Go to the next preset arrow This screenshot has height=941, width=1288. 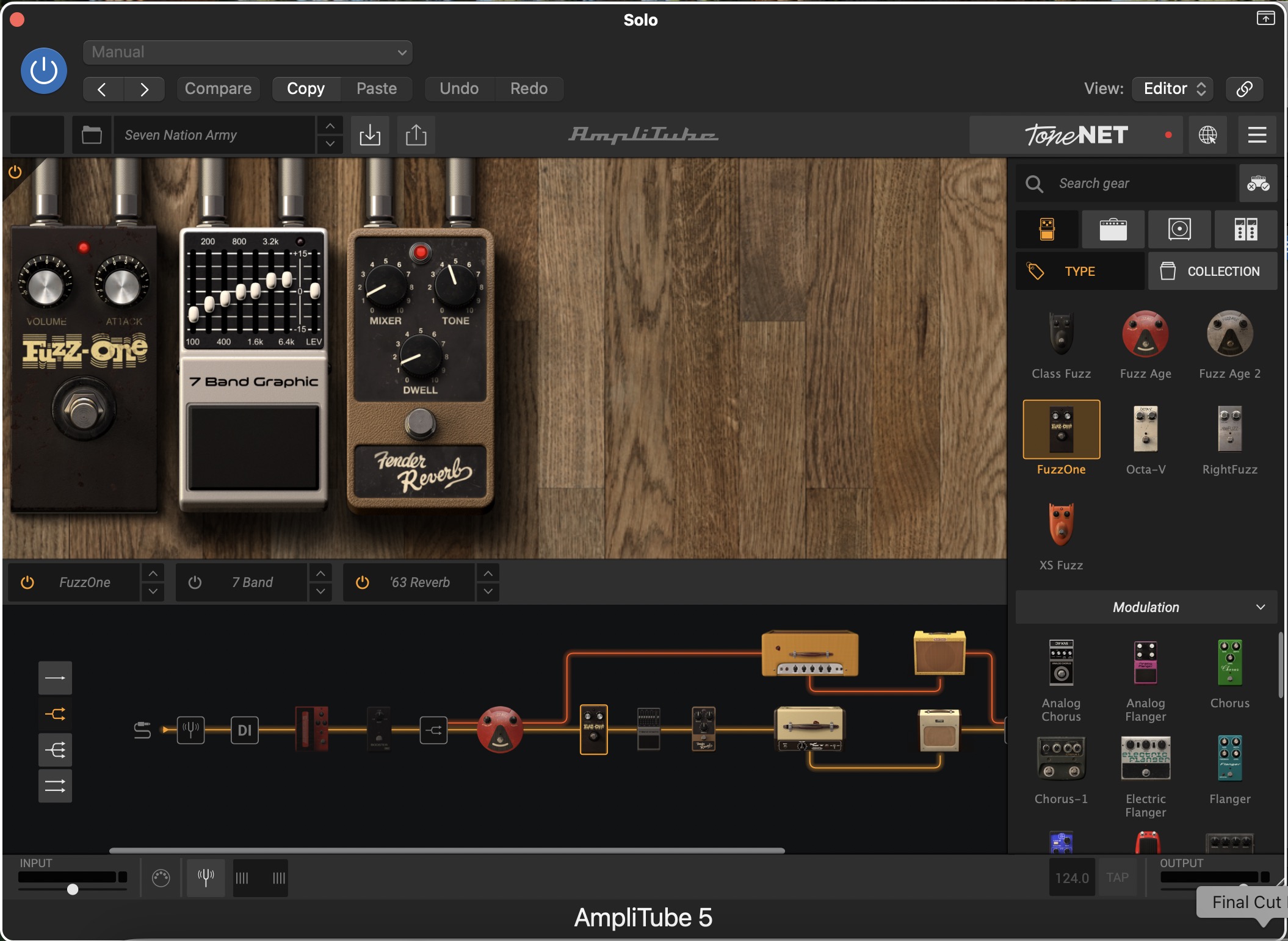[144, 89]
